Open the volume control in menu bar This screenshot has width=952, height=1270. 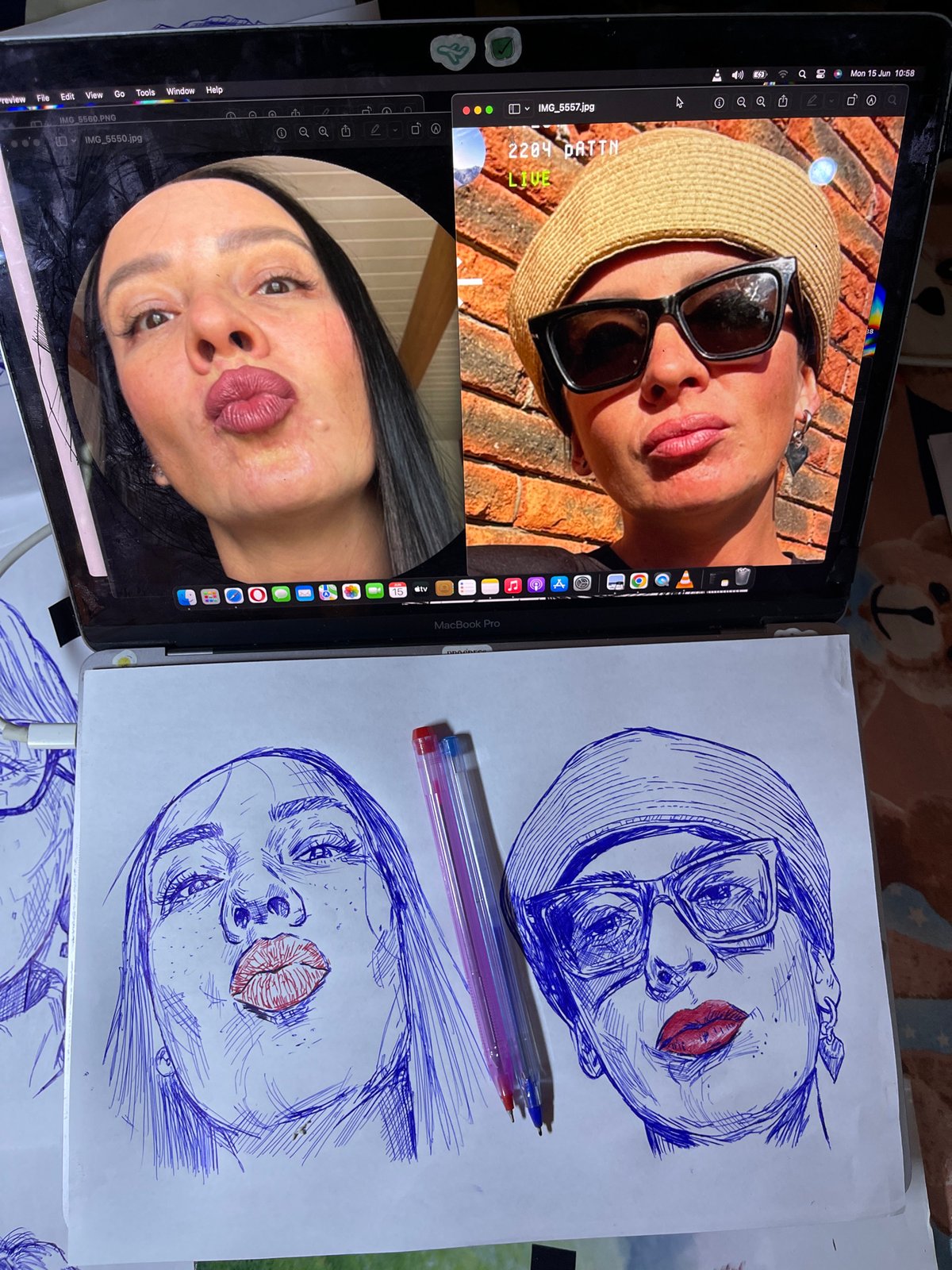pos(738,75)
